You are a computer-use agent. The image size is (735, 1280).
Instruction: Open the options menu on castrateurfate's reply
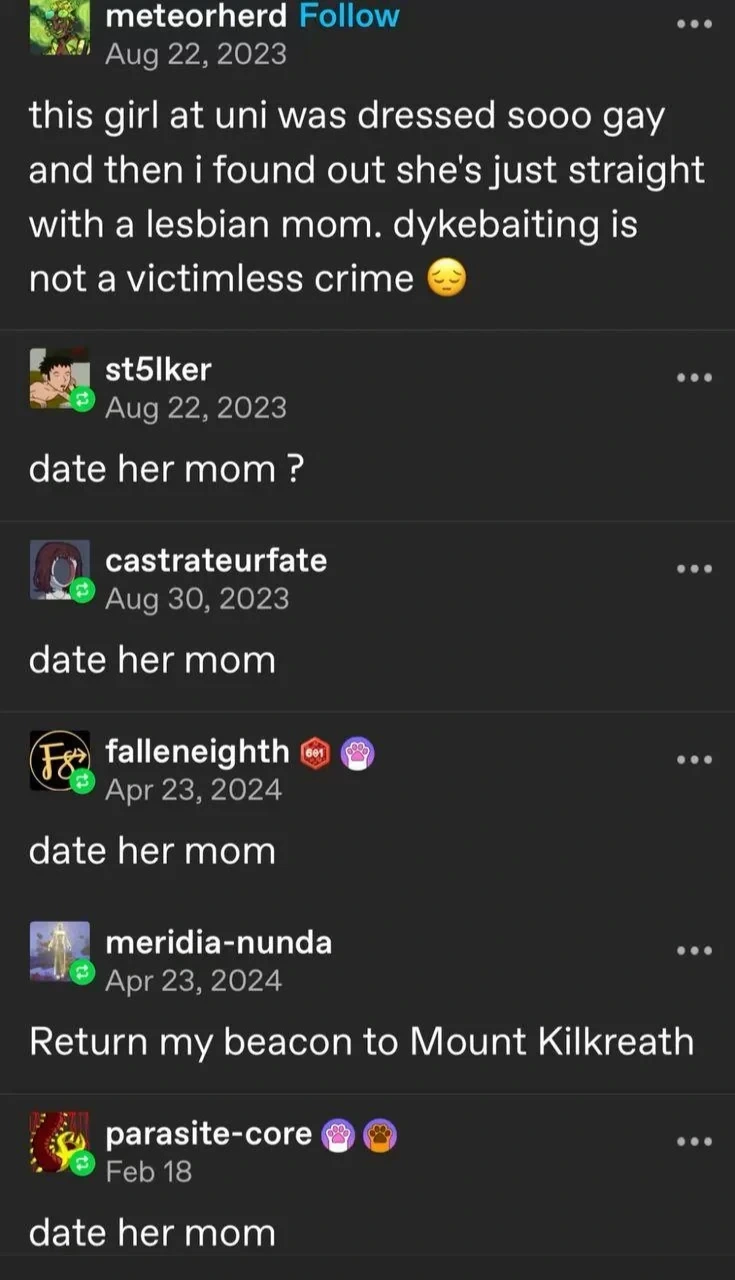[693, 570]
